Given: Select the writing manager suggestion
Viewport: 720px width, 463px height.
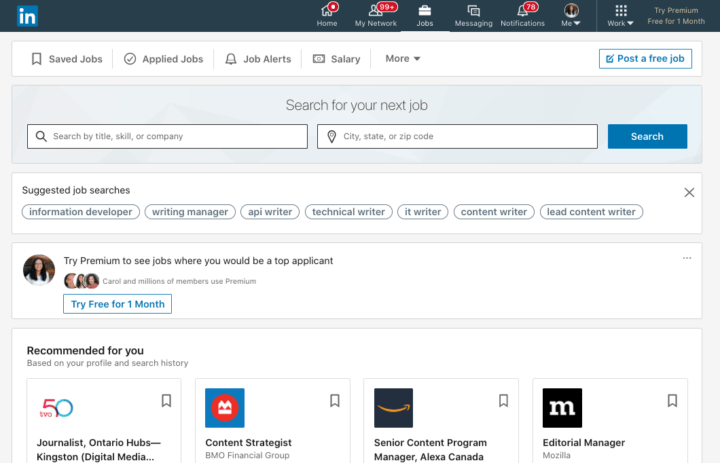Looking at the screenshot, I should point(190,212).
